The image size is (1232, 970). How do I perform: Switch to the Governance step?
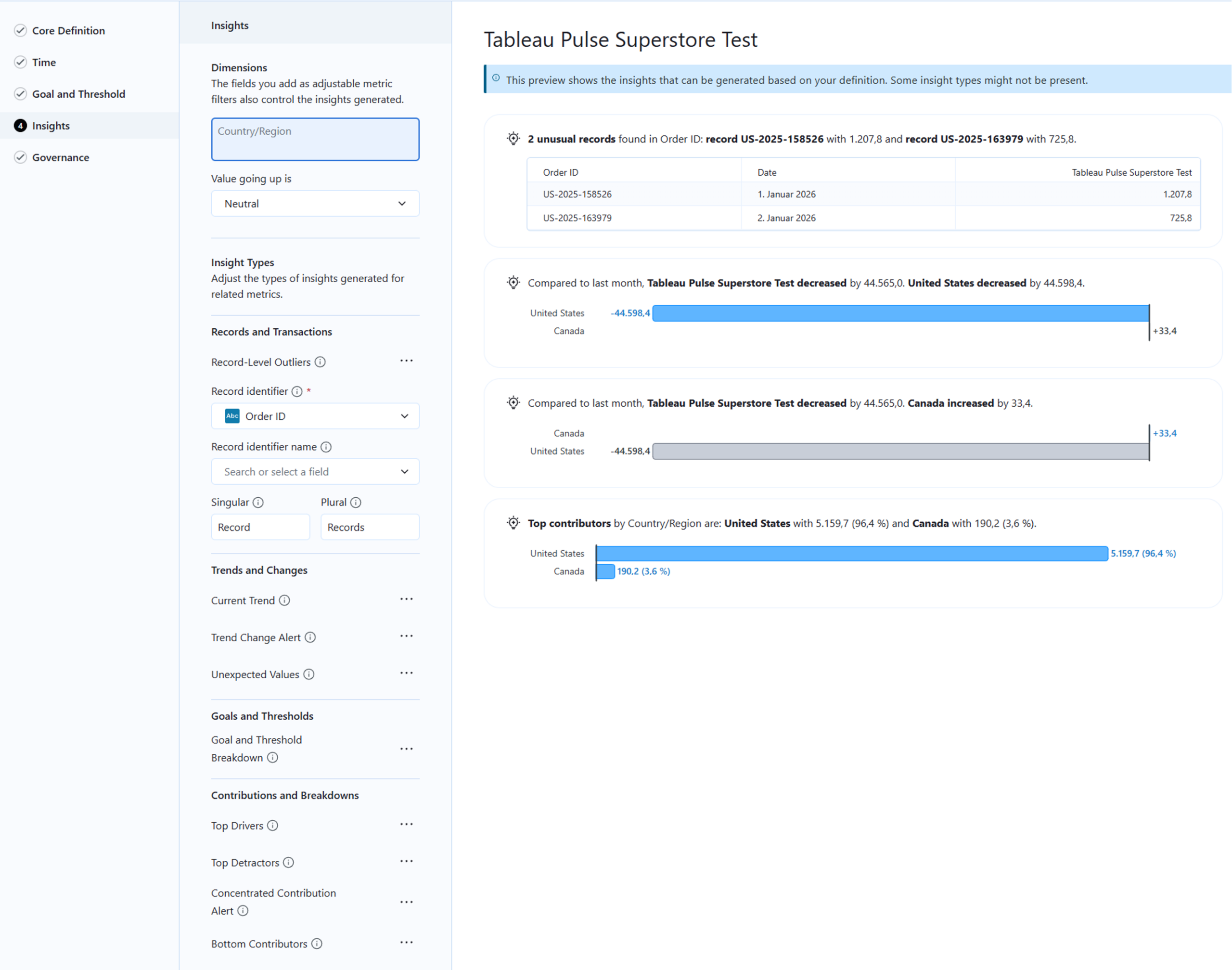pos(60,157)
